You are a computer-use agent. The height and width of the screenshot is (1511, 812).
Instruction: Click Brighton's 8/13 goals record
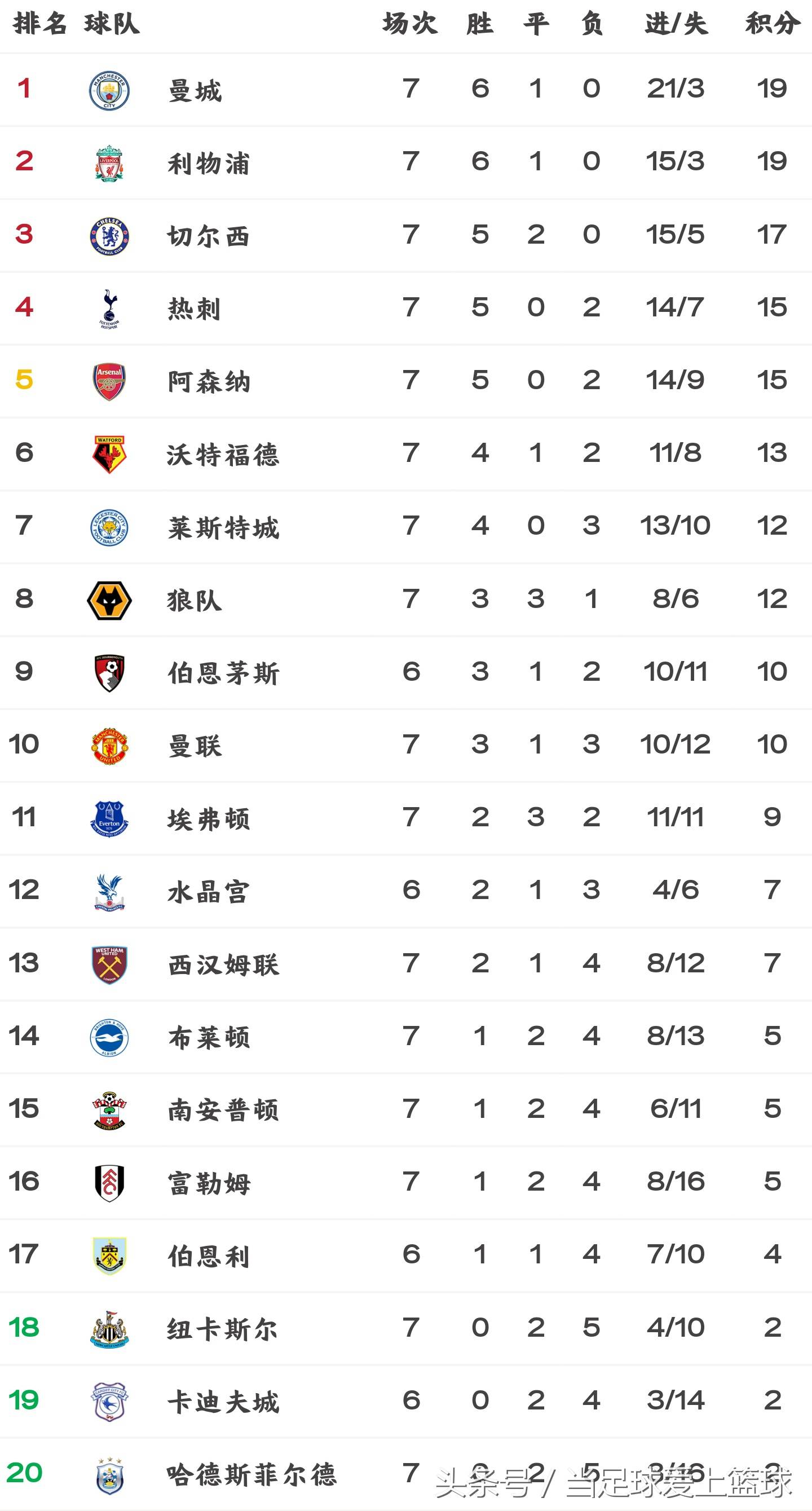(x=676, y=1036)
